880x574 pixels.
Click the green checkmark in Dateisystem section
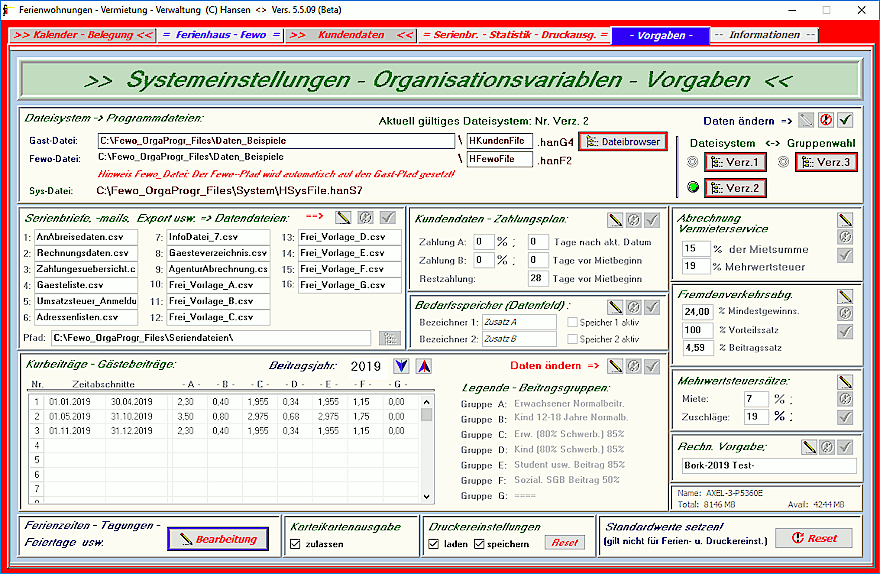point(846,120)
